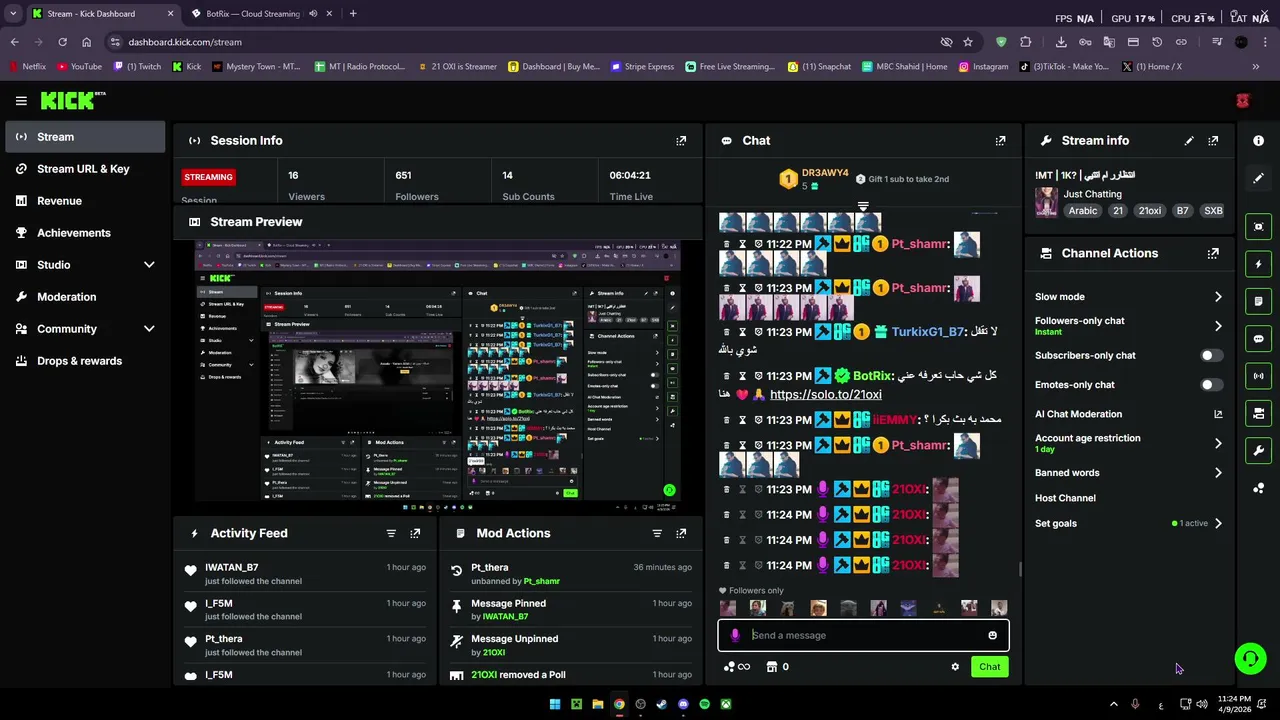Viewport: 1280px width, 720px height.
Task: Open the MBC Shahid bookmark
Action: click(903, 67)
